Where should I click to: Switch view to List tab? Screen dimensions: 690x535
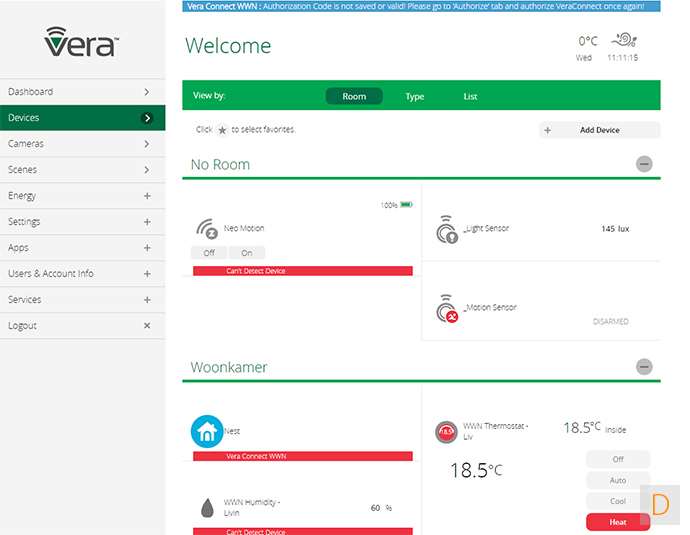coord(470,97)
